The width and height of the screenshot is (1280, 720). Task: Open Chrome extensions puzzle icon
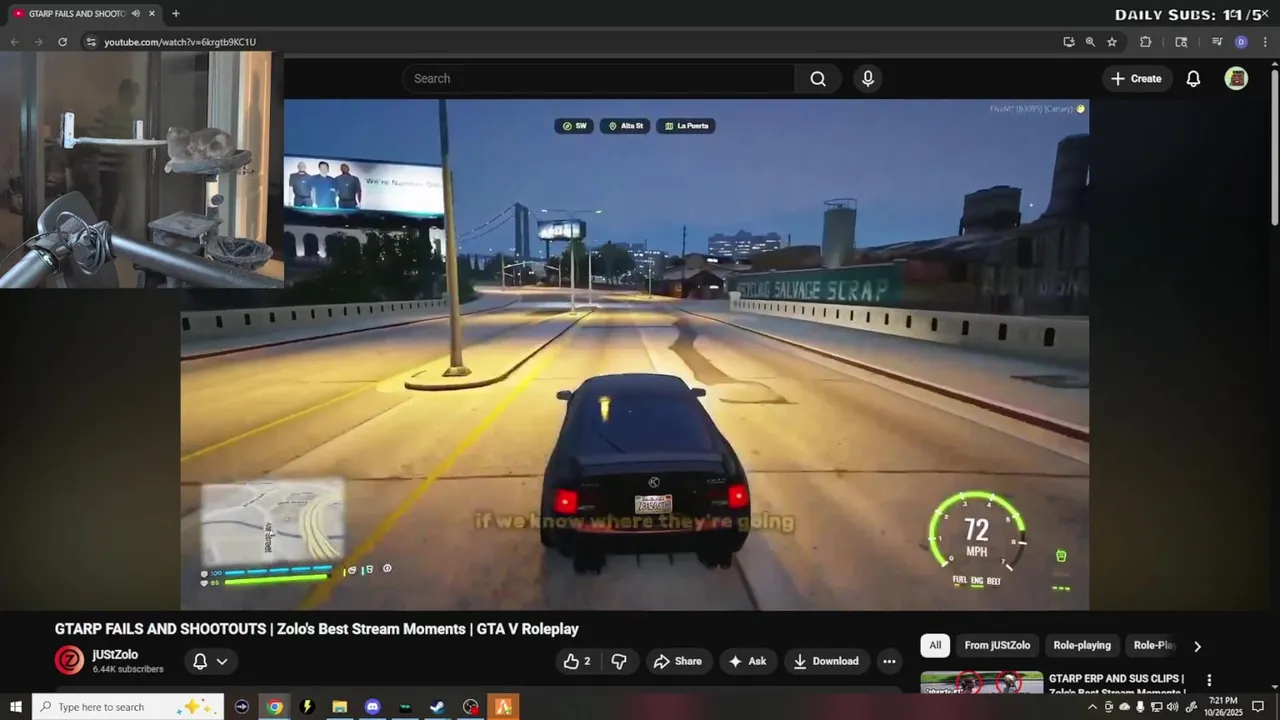[1146, 42]
